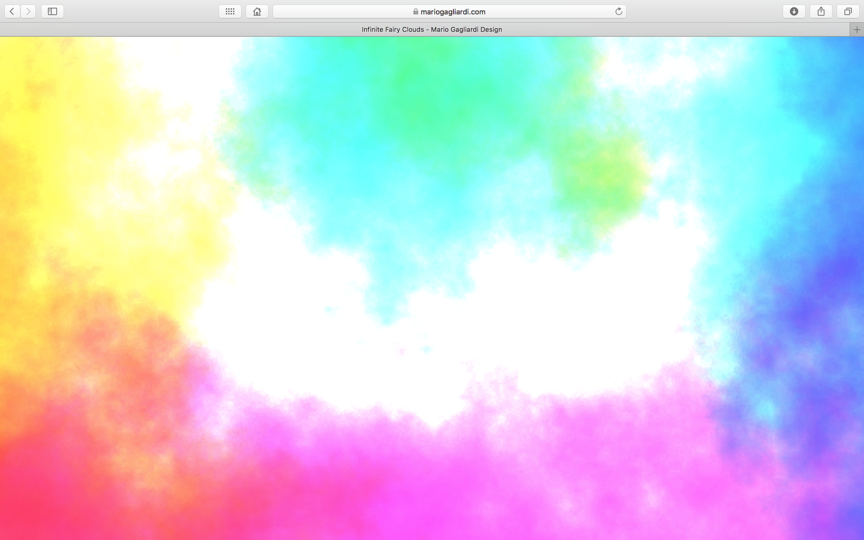Show the downloads list

(x=794, y=12)
